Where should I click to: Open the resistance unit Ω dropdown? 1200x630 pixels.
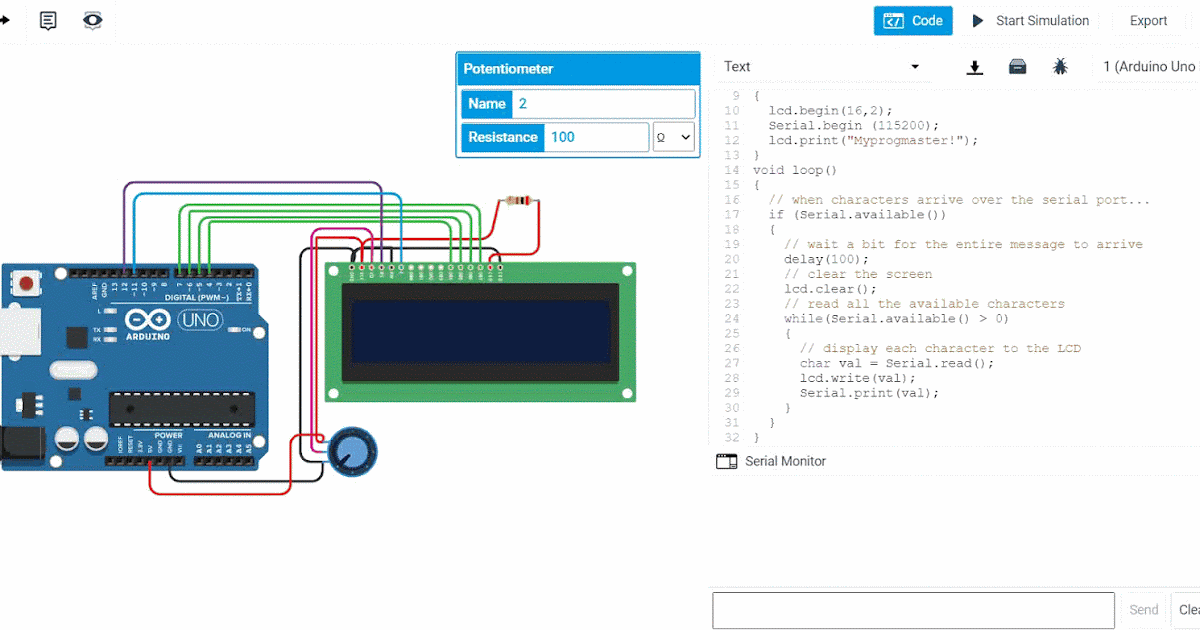click(673, 137)
